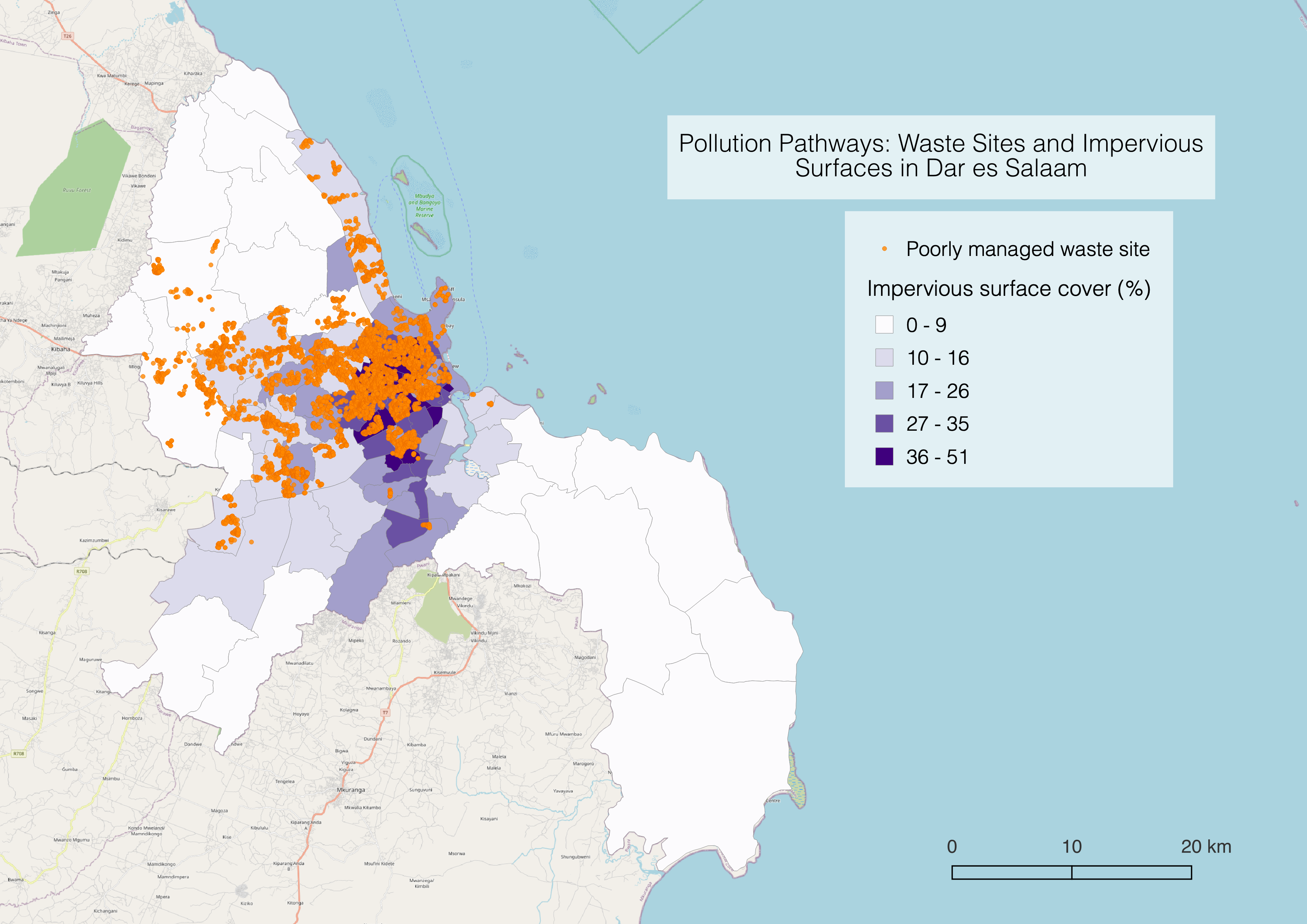Click the 'Mkuranga' town label
Image resolution: width=1307 pixels, height=924 pixels.
click(x=351, y=790)
